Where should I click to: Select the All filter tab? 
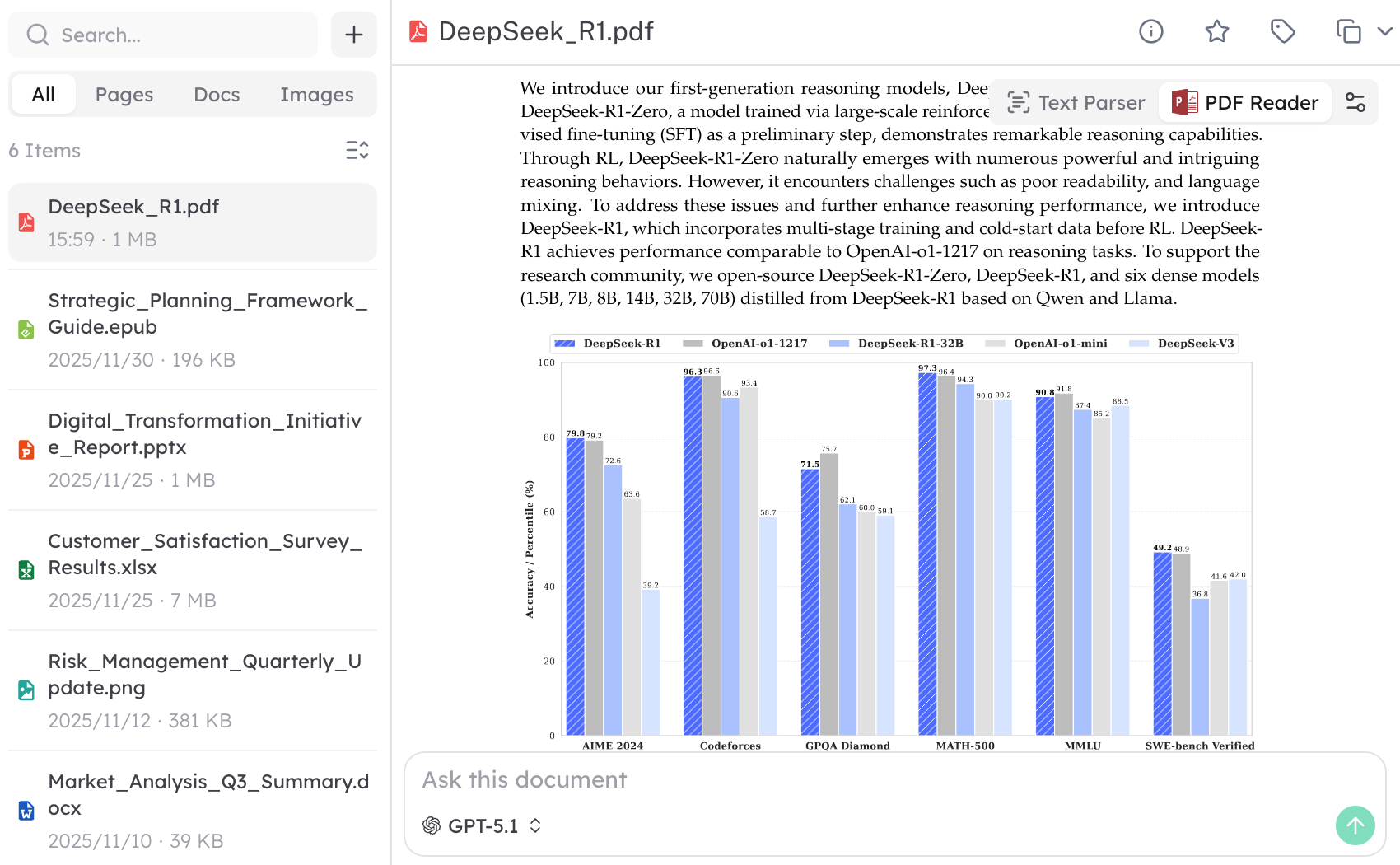(43, 95)
